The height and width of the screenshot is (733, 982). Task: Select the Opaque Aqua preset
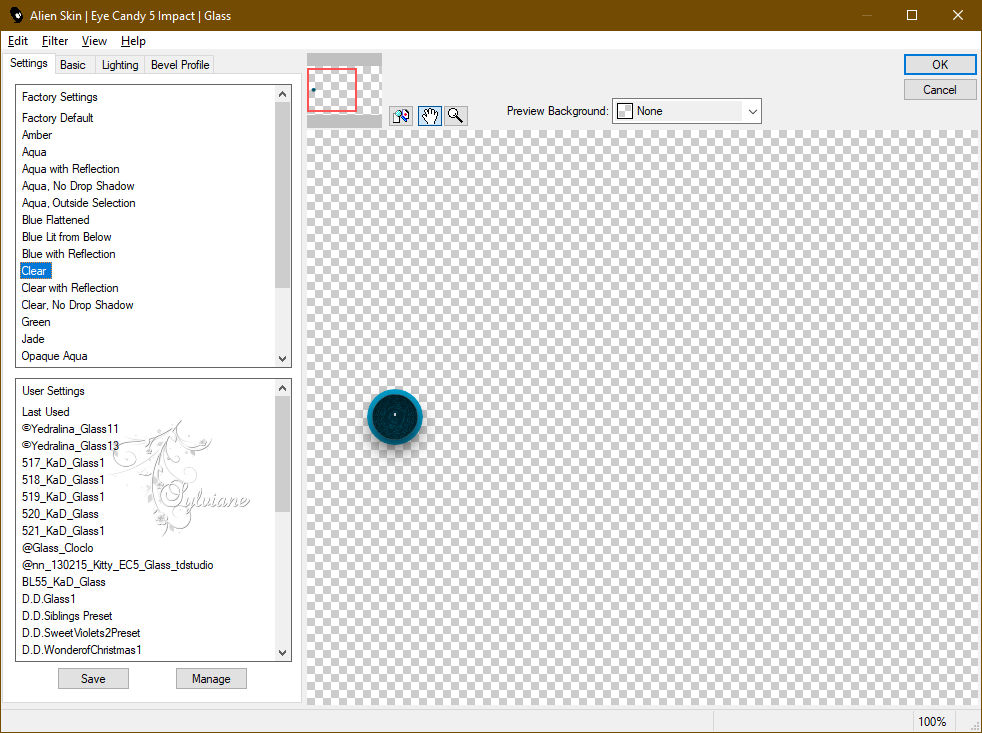pyautogui.click(x=54, y=356)
